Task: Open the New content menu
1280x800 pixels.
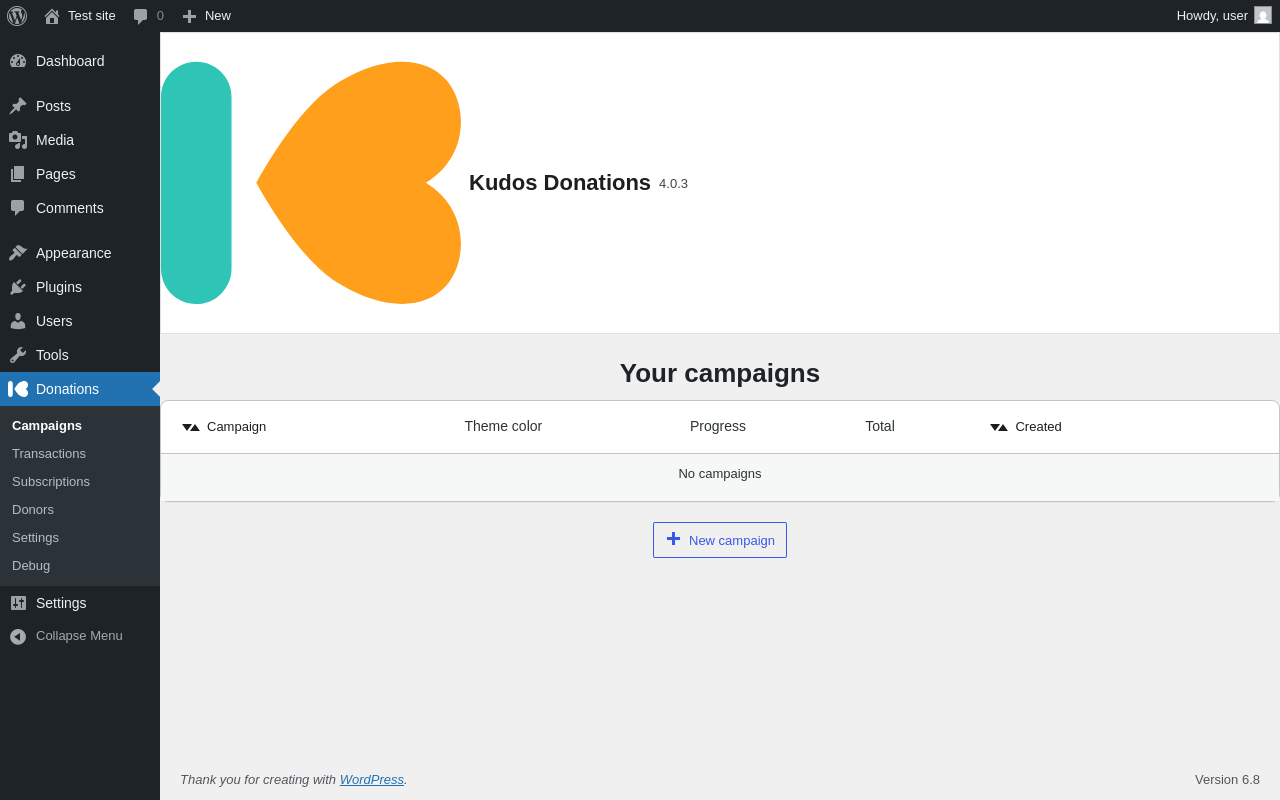Action: [x=206, y=16]
